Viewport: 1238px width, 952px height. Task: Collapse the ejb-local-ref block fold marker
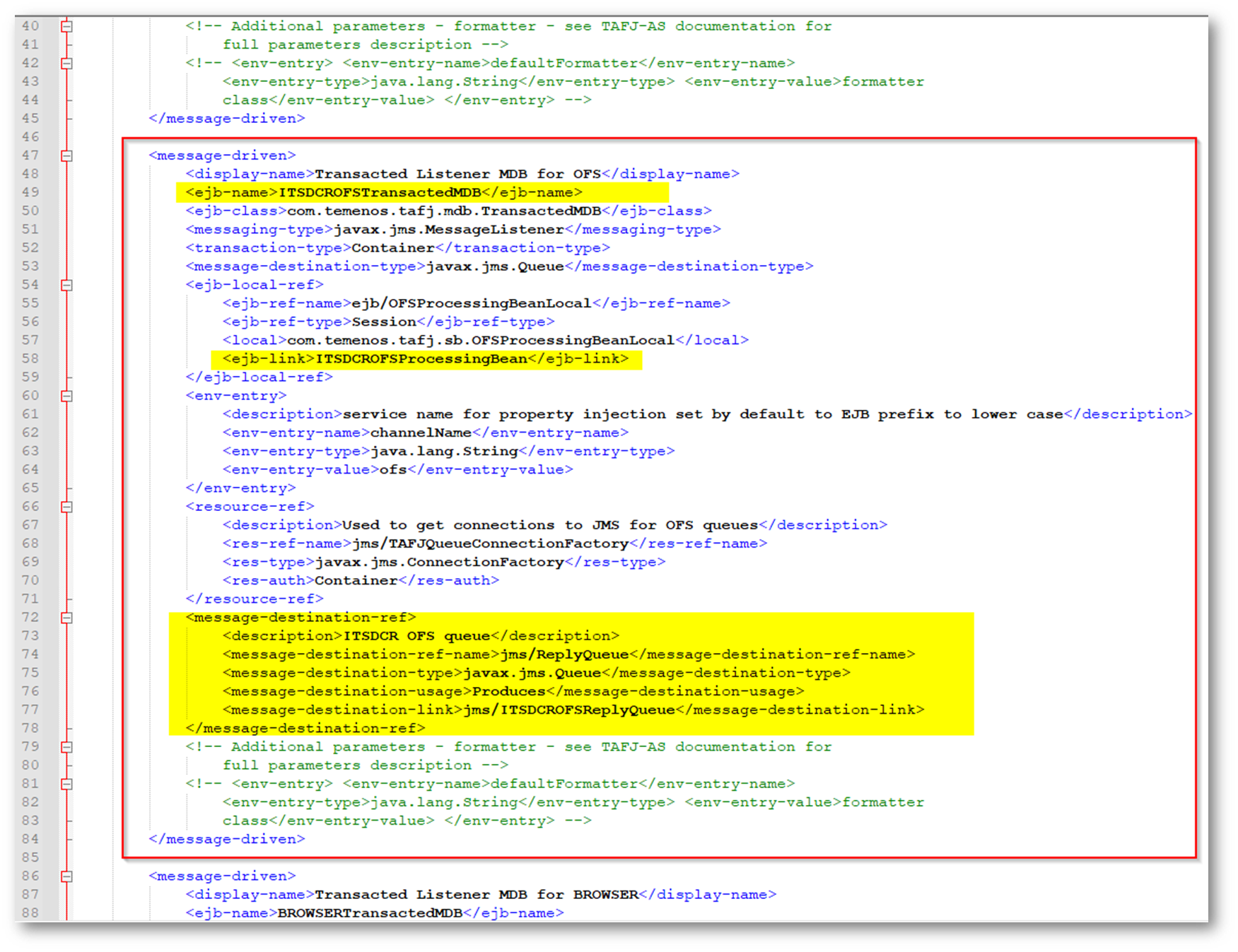(66, 285)
